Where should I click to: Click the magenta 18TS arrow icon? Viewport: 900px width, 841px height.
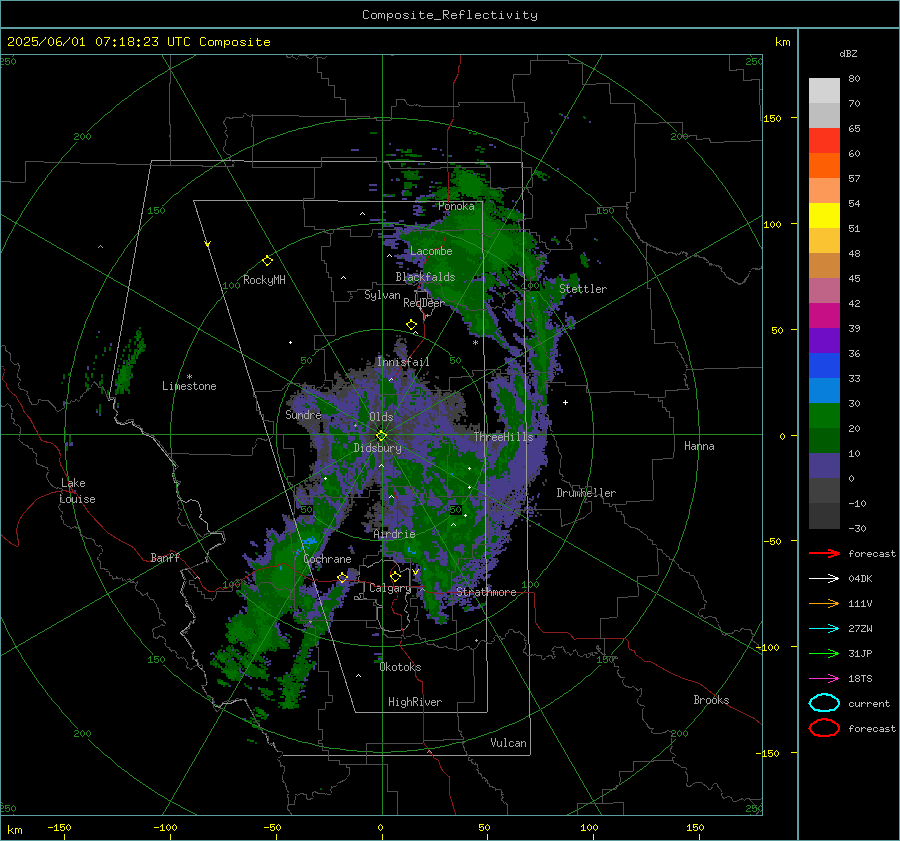[824, 679]
